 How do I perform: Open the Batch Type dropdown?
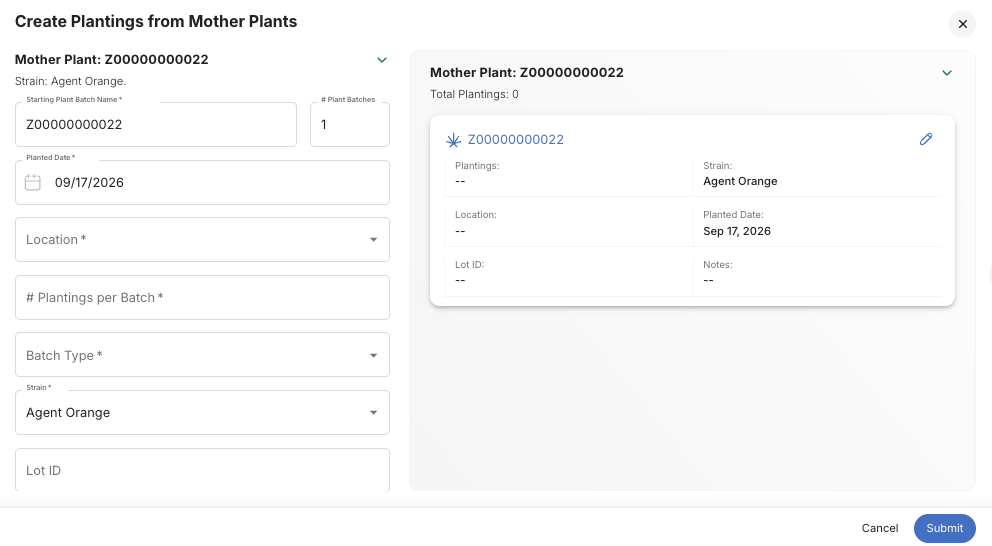(202, 355)
